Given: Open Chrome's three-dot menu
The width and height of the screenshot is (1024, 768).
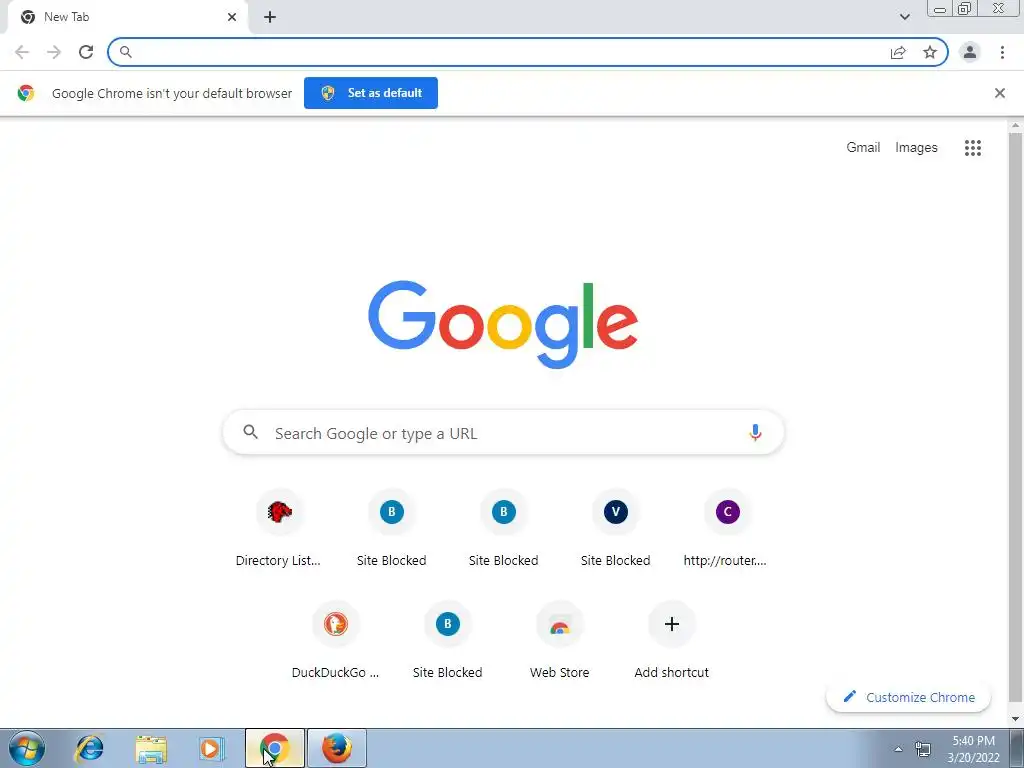Looking at the screenshot, I should coord(1002,52).
